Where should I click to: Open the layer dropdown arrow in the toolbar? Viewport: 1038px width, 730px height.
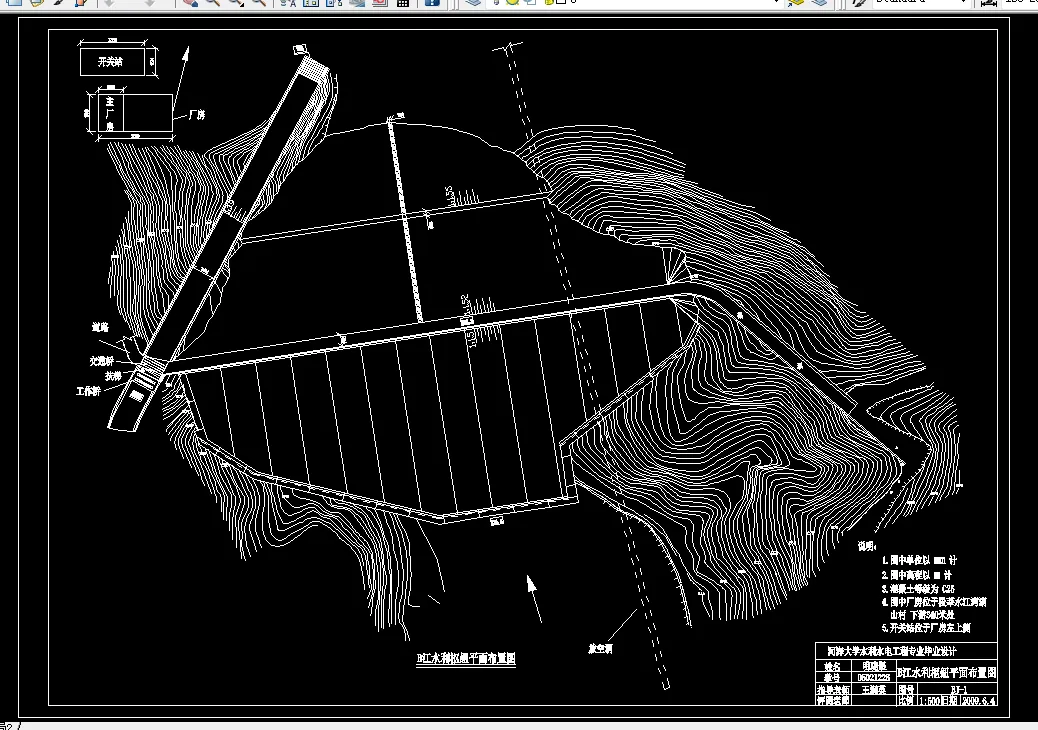coord(777,2)
